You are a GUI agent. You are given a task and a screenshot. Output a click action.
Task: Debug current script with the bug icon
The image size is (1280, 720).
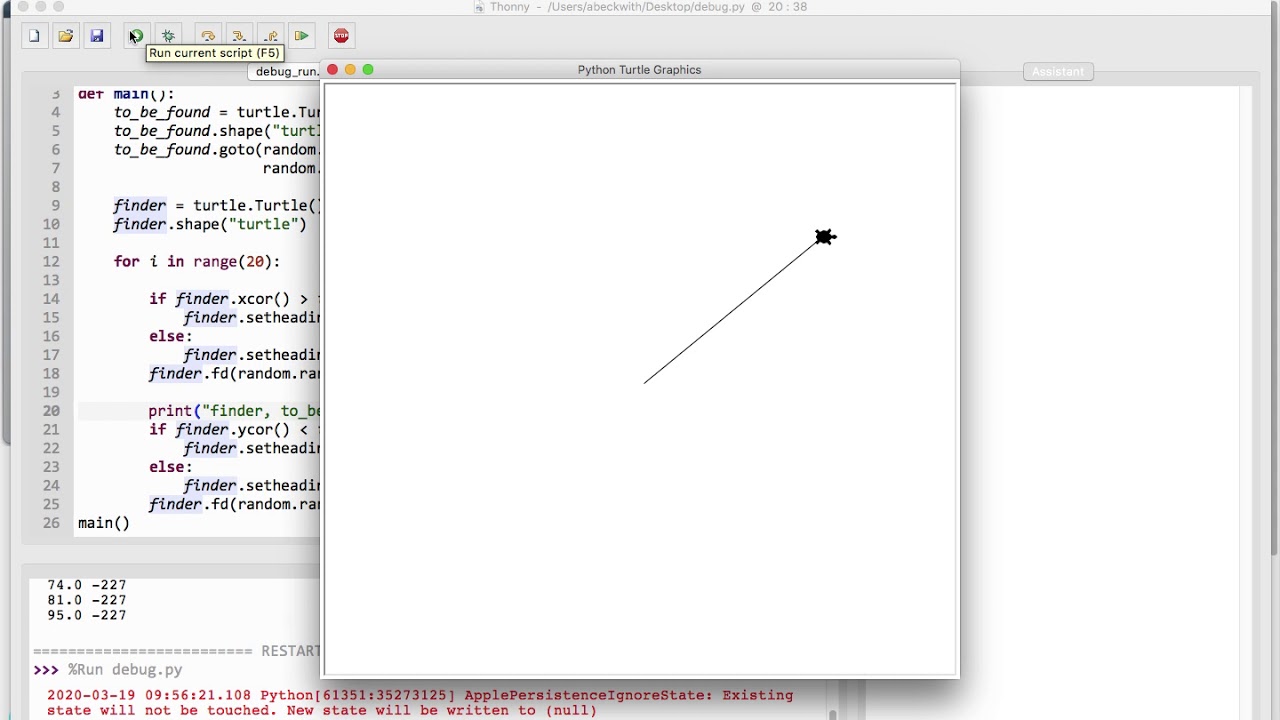click(168, 36)
